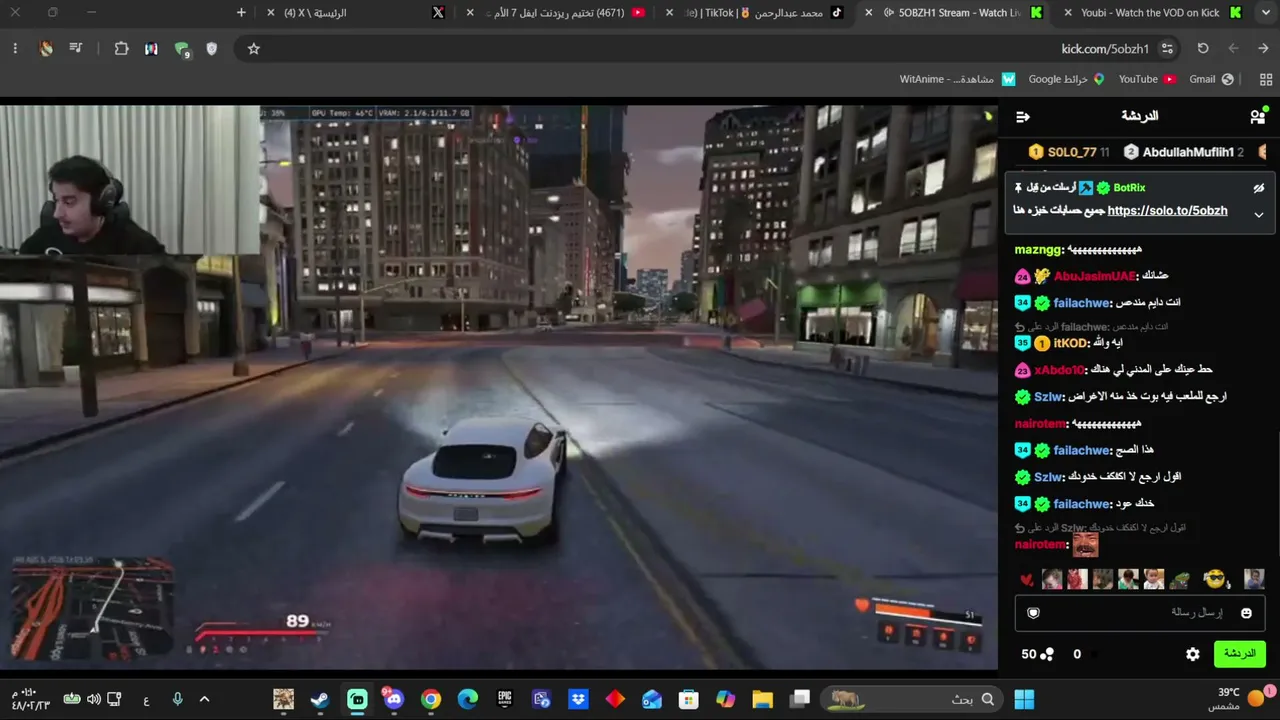
Task: Open Discord from the taskbar
Action: tap(394, 699)
